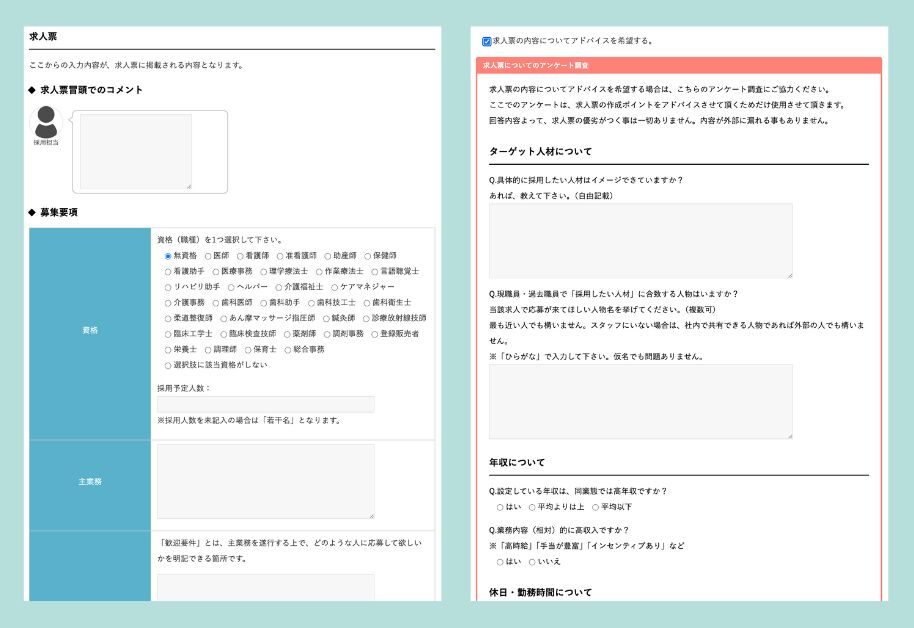
Task: Choose 看護師 as the qualification
Action: 238,256
